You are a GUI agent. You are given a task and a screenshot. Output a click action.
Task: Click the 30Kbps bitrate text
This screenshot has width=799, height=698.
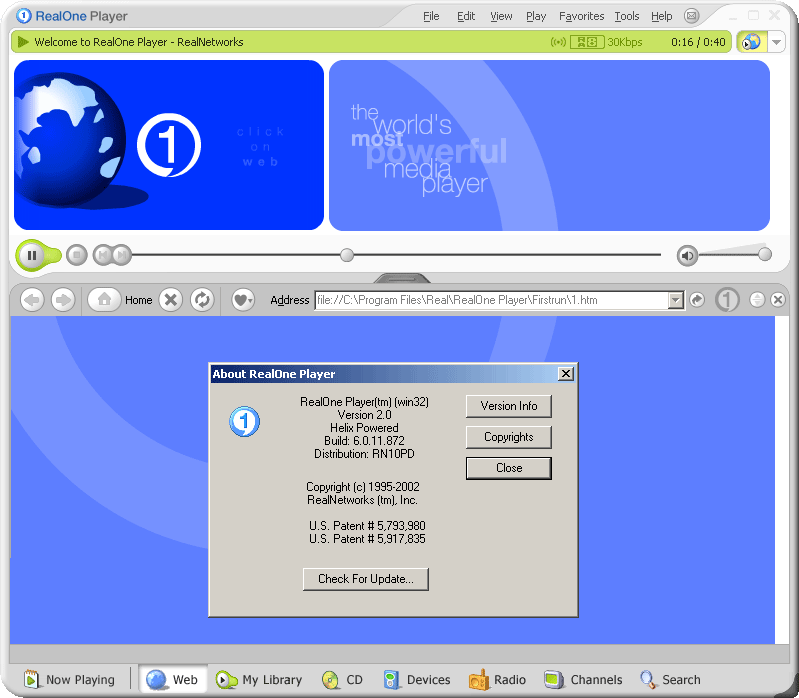(625, 42)
